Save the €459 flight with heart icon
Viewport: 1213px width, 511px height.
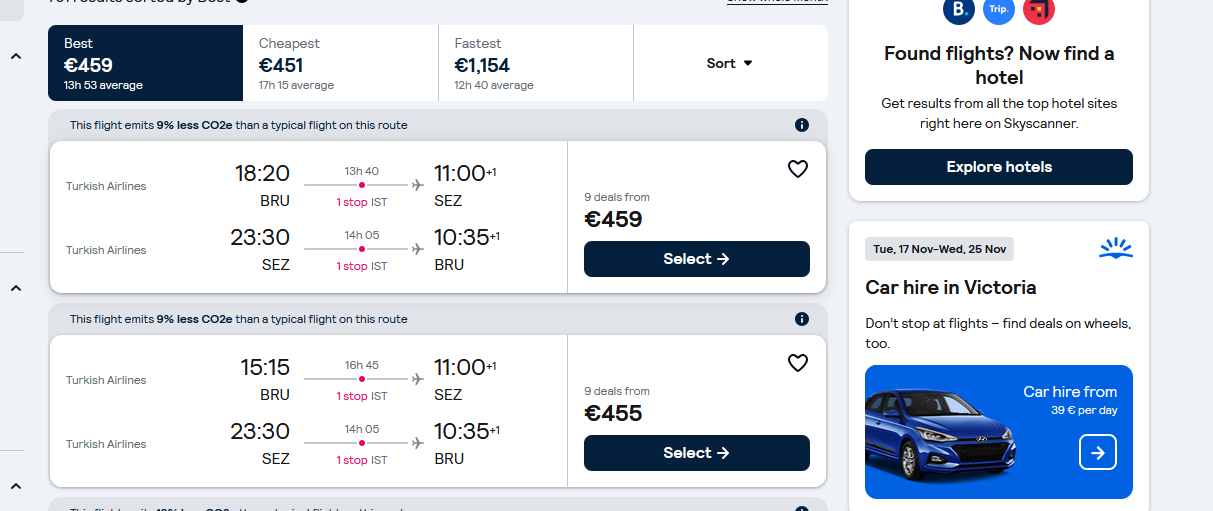(797, 170)
